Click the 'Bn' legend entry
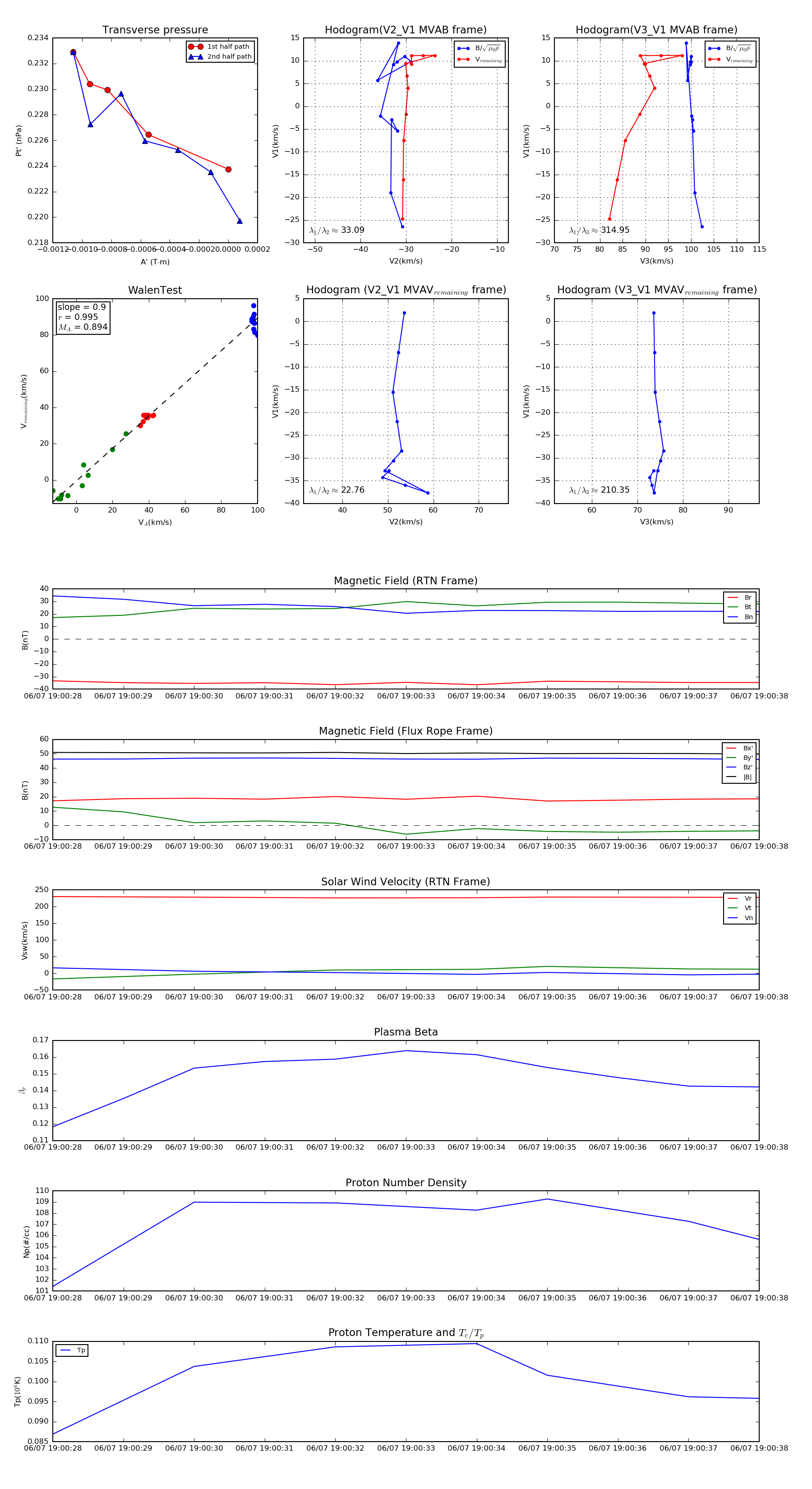The width and height of the screenshot is (812, 1489). coord(740,617)
